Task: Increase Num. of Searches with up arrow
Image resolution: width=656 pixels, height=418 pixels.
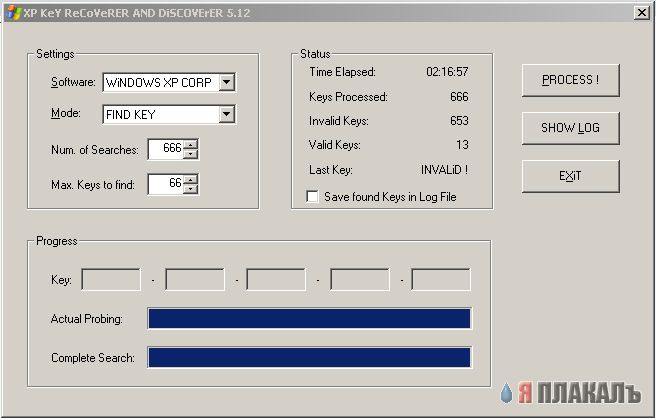Action: (x=190, y=145)
